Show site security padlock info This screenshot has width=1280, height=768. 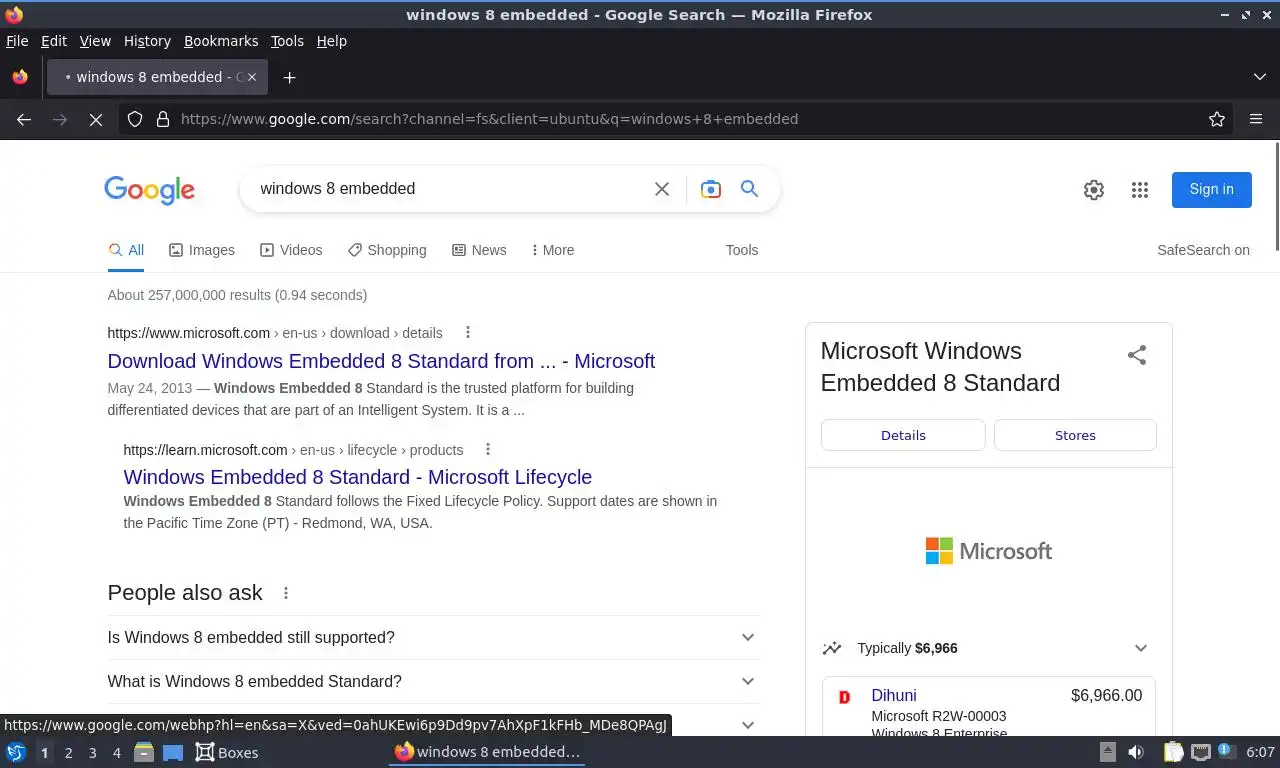pyautogui.click(x=163, y=119)
